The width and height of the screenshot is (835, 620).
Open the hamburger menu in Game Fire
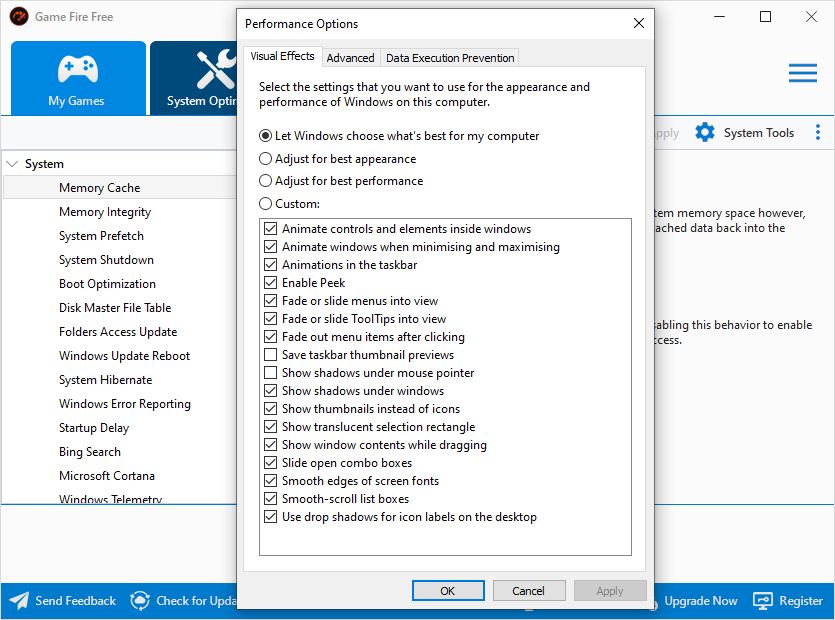click(803, 73)
